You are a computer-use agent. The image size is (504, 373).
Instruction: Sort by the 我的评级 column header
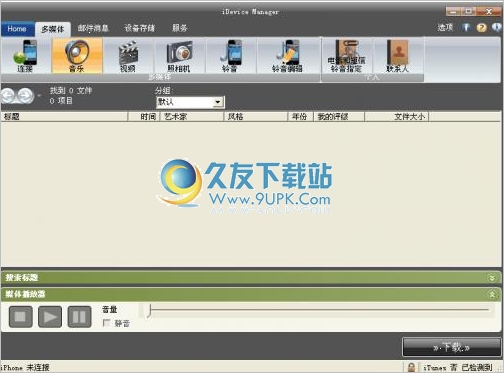339,117
